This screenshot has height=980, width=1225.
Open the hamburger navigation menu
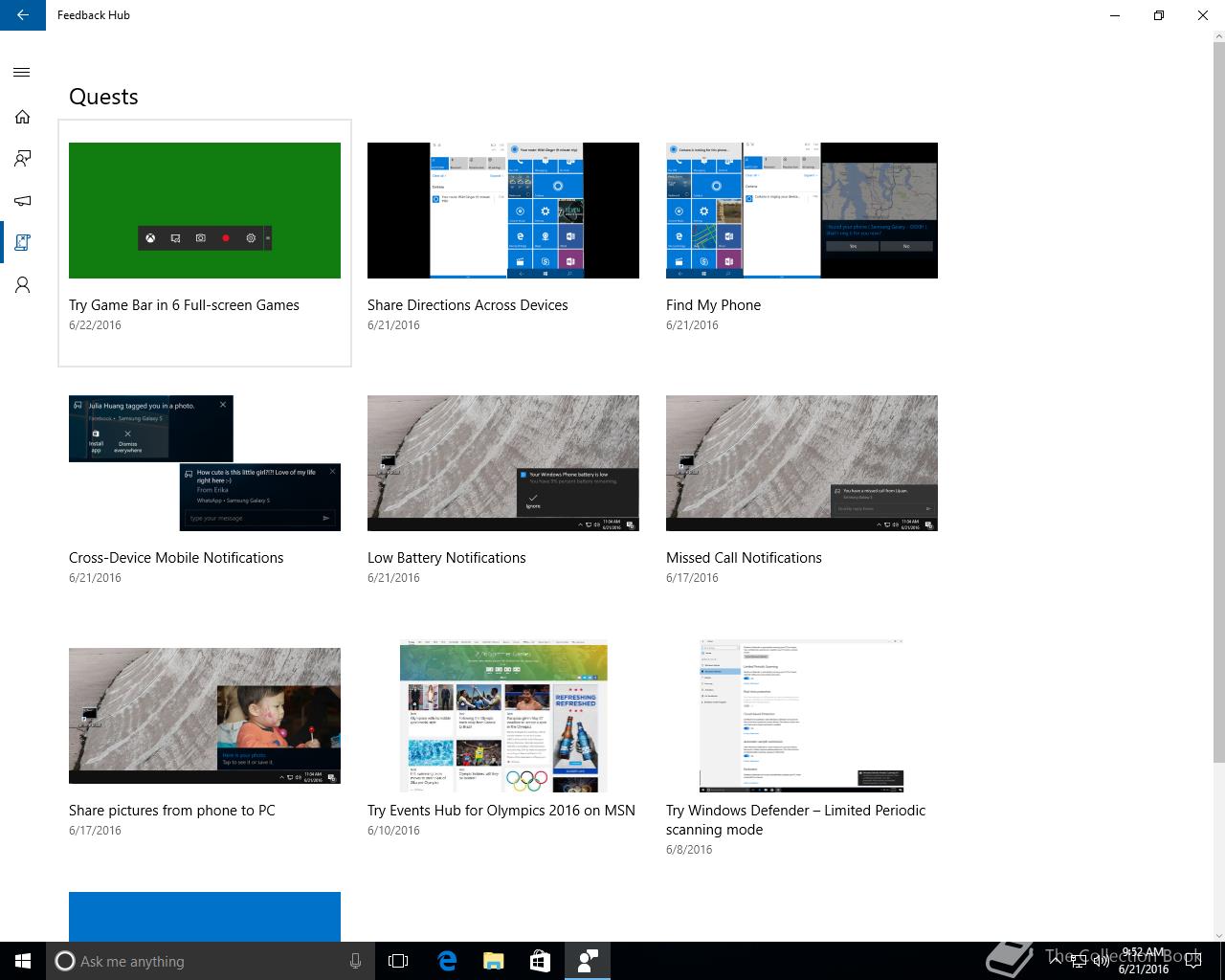[22, 73]
